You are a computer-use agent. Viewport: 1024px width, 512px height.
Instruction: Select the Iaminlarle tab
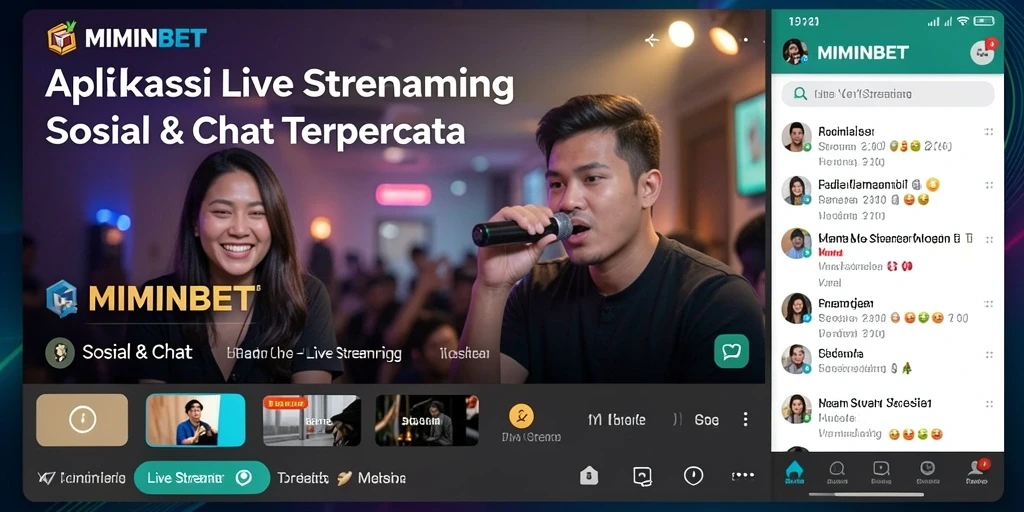point(92,478)
